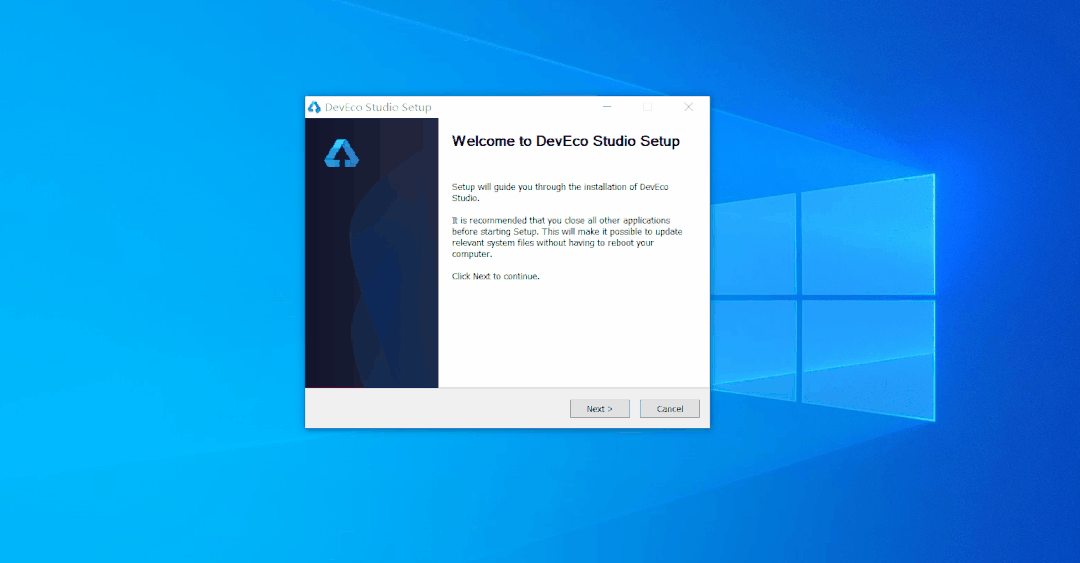Click the Welcome to DevEco Studio Setup heading
Viewport: 1080px width, 563px height.
click(x=565, y=141)
